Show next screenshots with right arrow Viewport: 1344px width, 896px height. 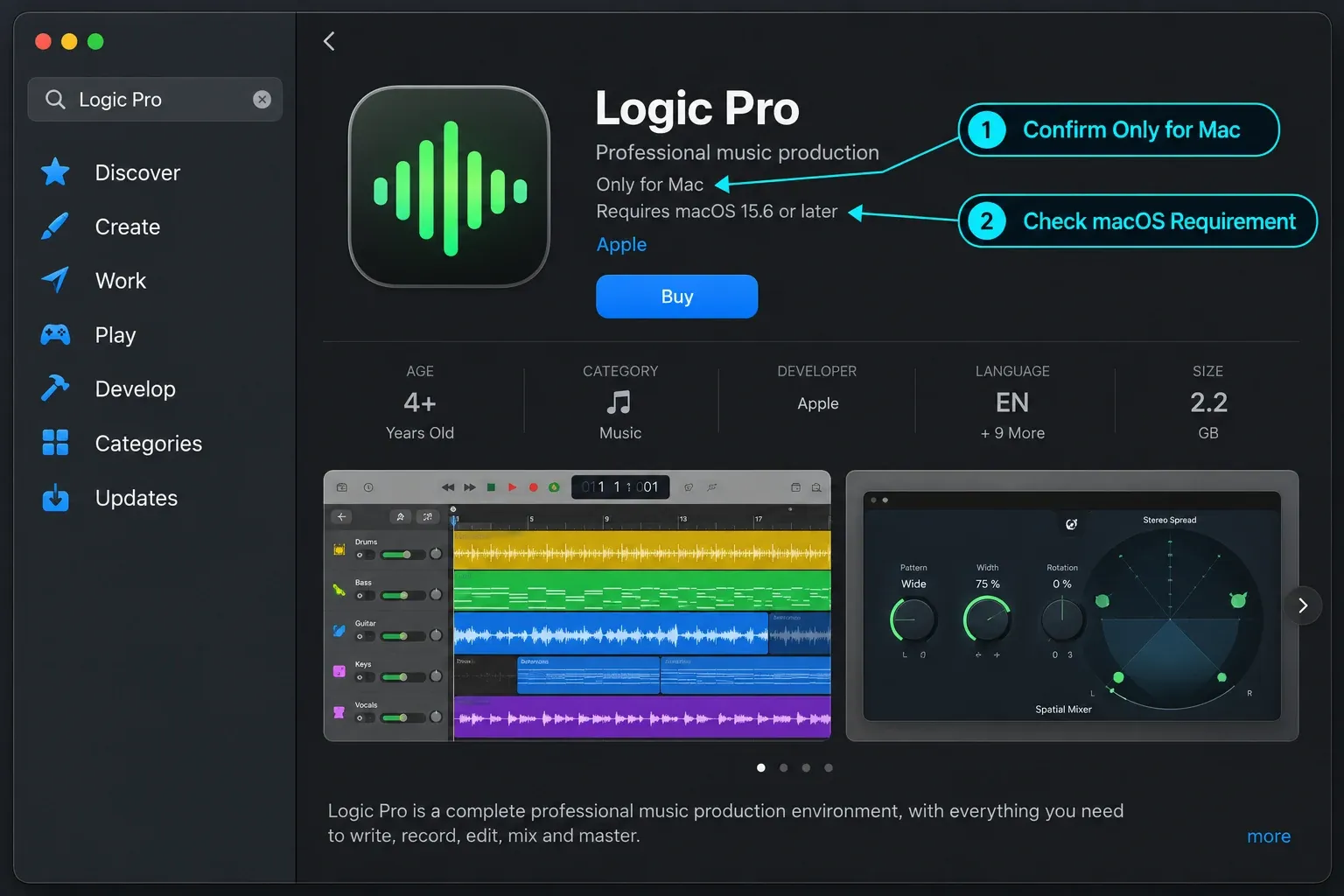1303,605
